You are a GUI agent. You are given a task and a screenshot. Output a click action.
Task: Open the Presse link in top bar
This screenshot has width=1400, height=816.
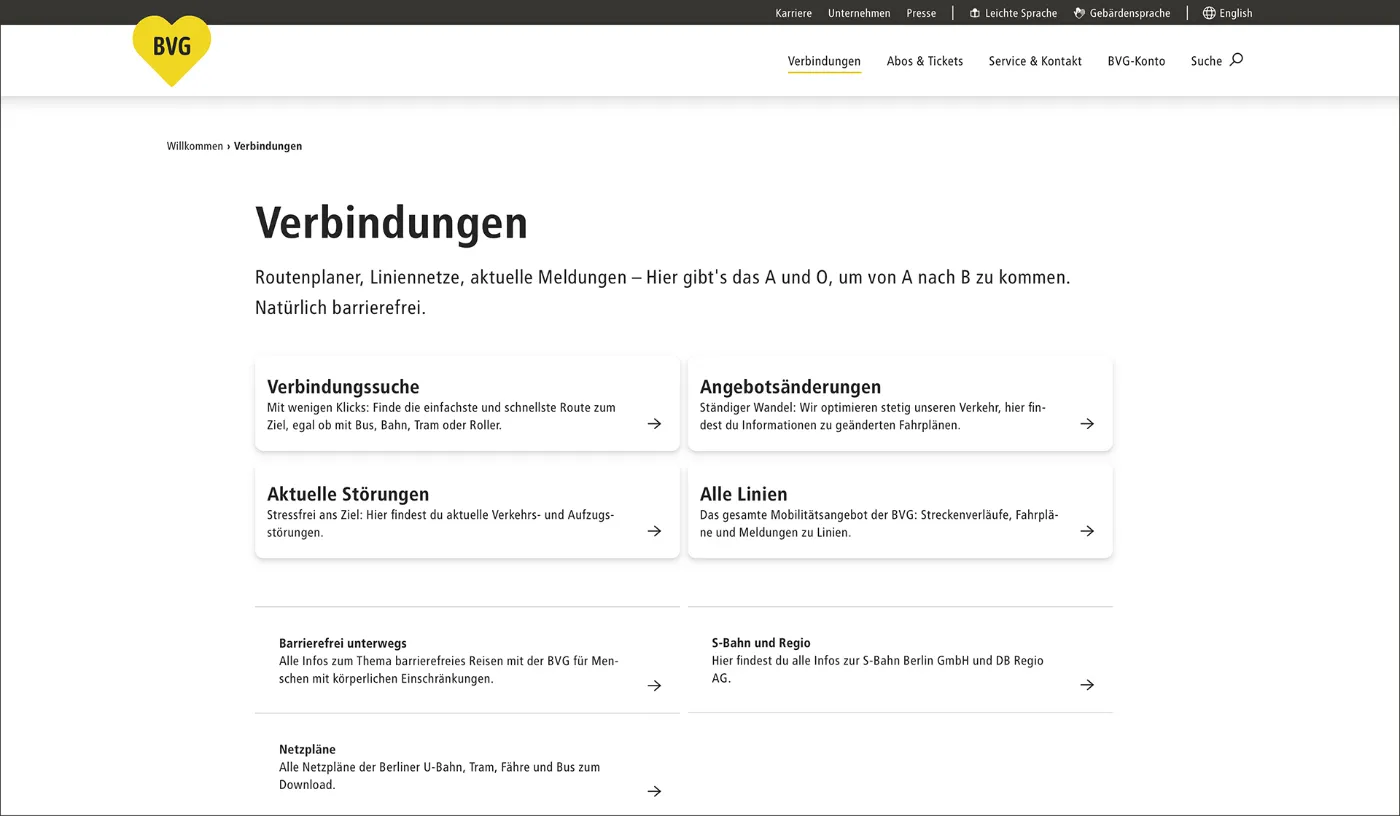[921, 13]
